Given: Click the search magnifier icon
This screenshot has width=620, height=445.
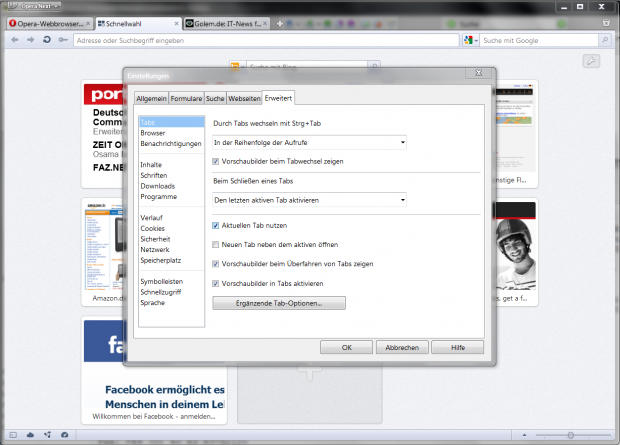Looking at the screenshot, I should click(x=605, y=40).
